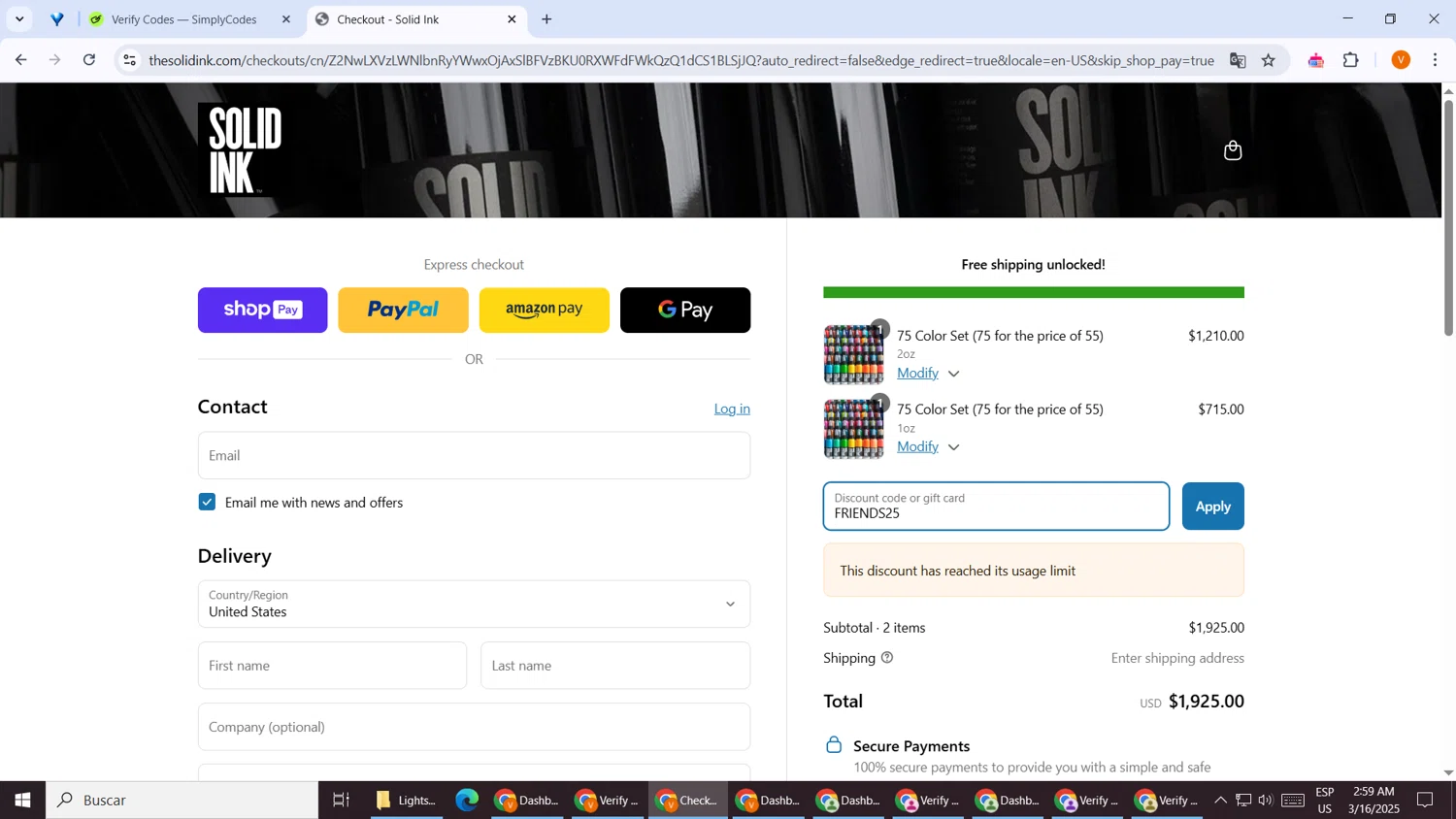
Task: Expand Modify chevron for the 2oz set
Action: click(953, 374)
